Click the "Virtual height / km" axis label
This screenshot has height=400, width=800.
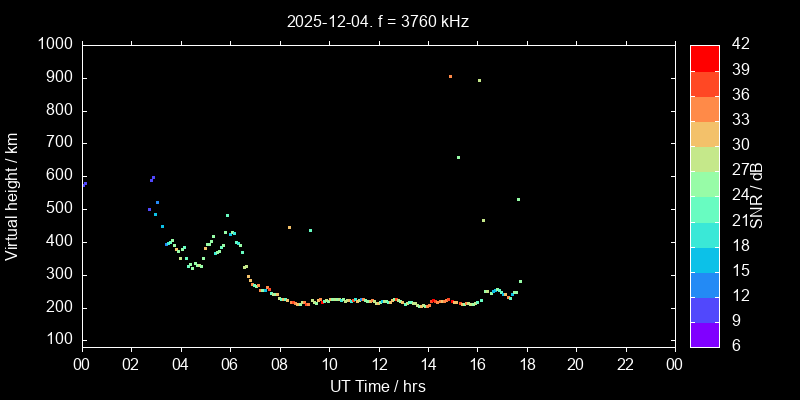tap(13, 195)
